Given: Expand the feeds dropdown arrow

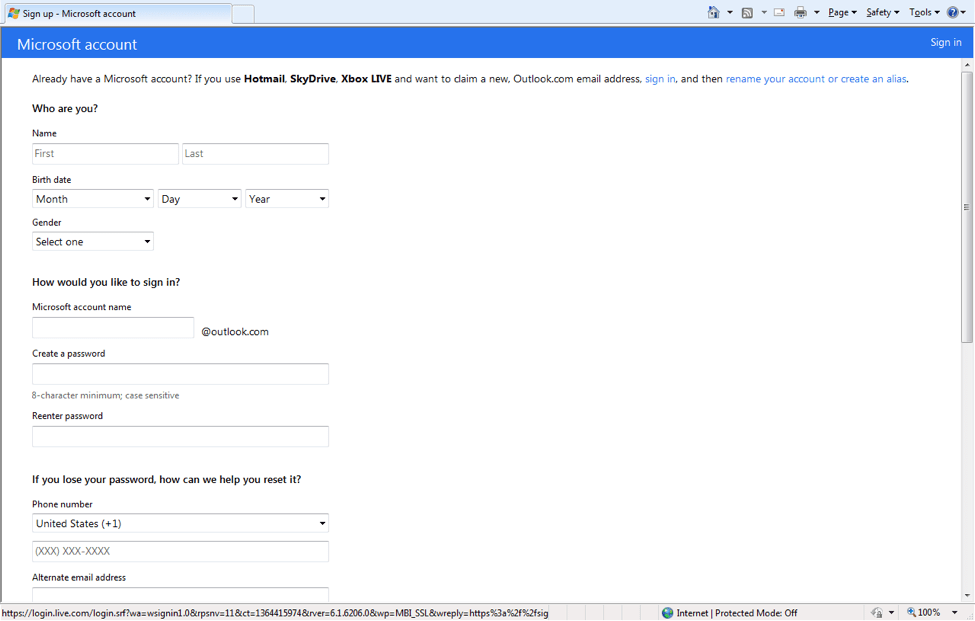Looking at the screenshot, I should (764, 12).
